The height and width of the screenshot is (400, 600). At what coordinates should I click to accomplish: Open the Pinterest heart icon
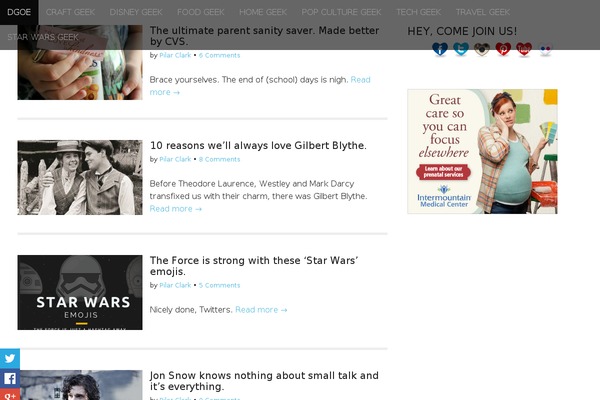503,49
